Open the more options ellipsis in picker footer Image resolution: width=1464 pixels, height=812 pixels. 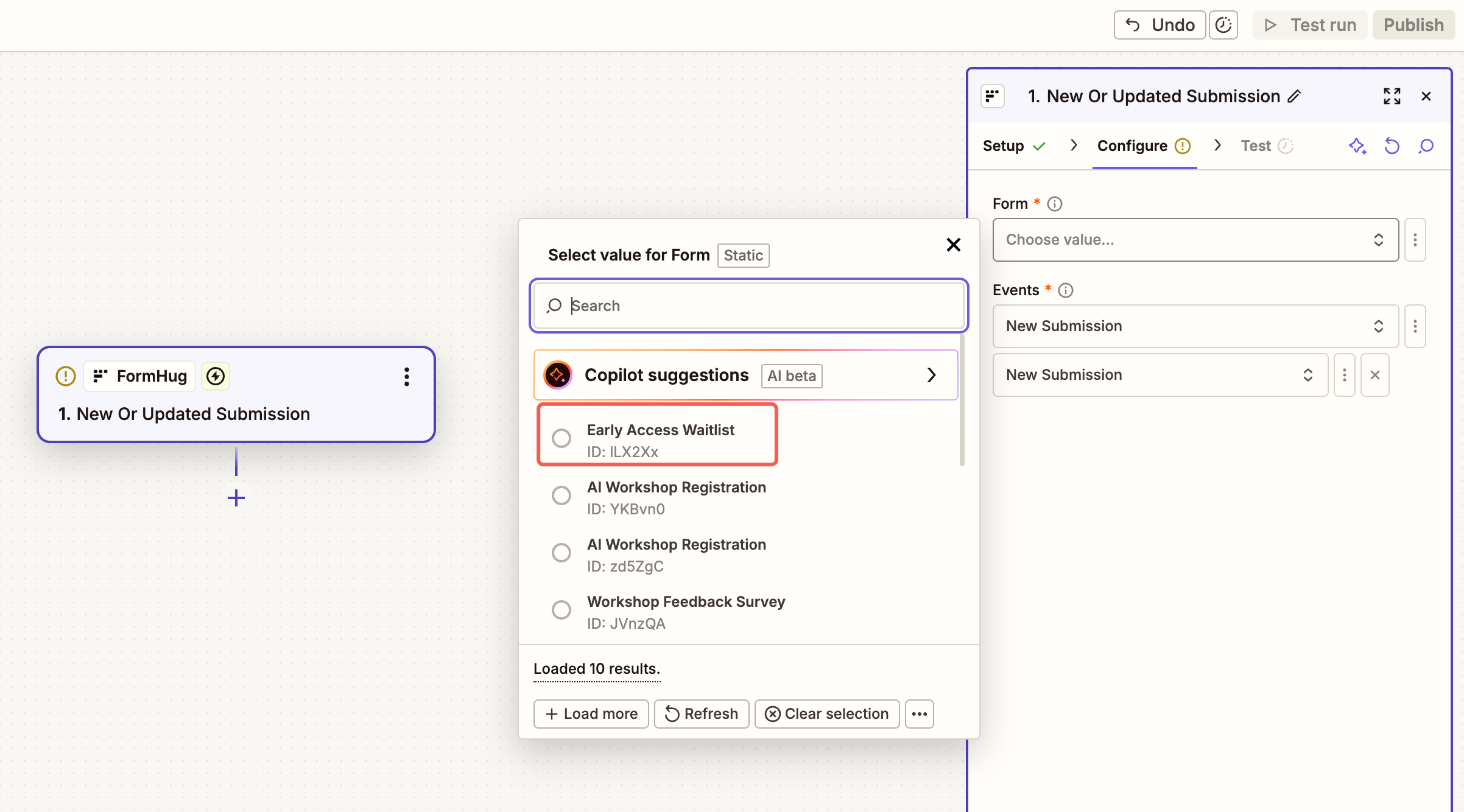click(920, 714)
